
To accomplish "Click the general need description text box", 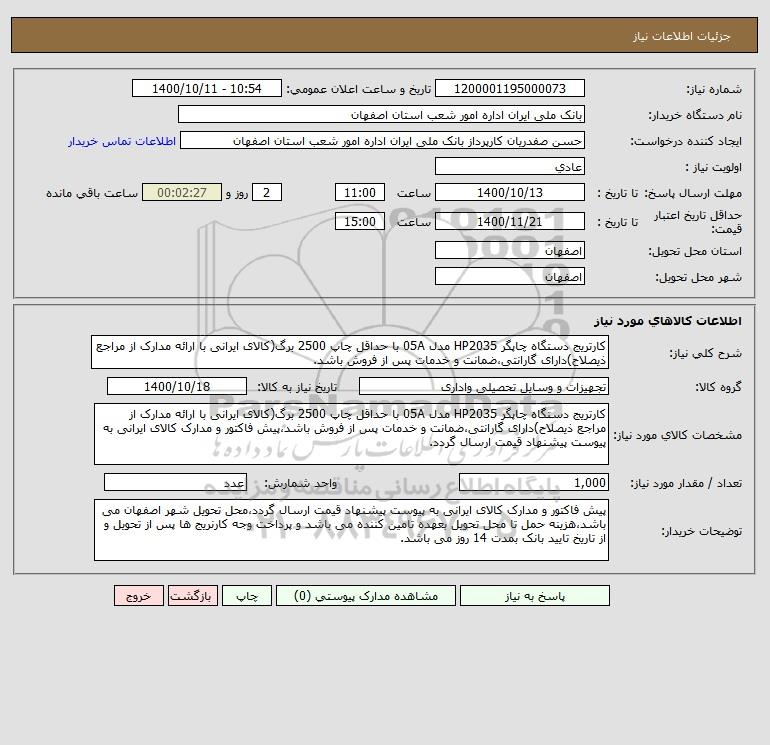I will 350,353.
